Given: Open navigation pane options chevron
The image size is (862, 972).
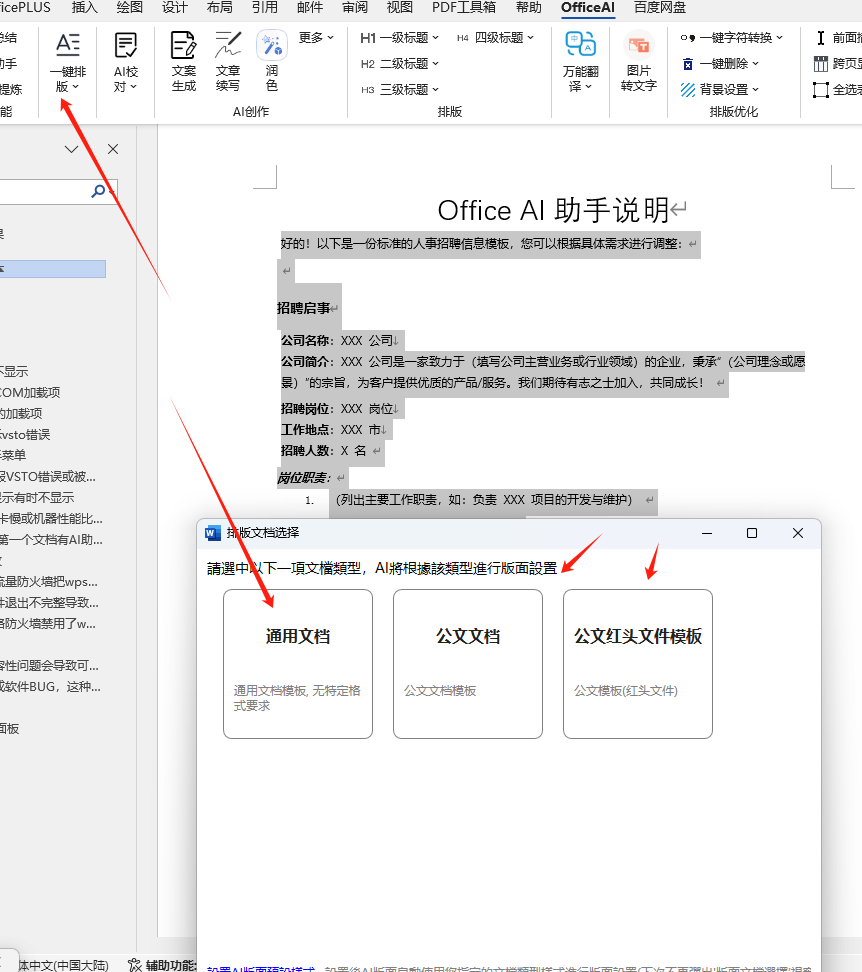Looking at the screenshot, I should point(71,149).
